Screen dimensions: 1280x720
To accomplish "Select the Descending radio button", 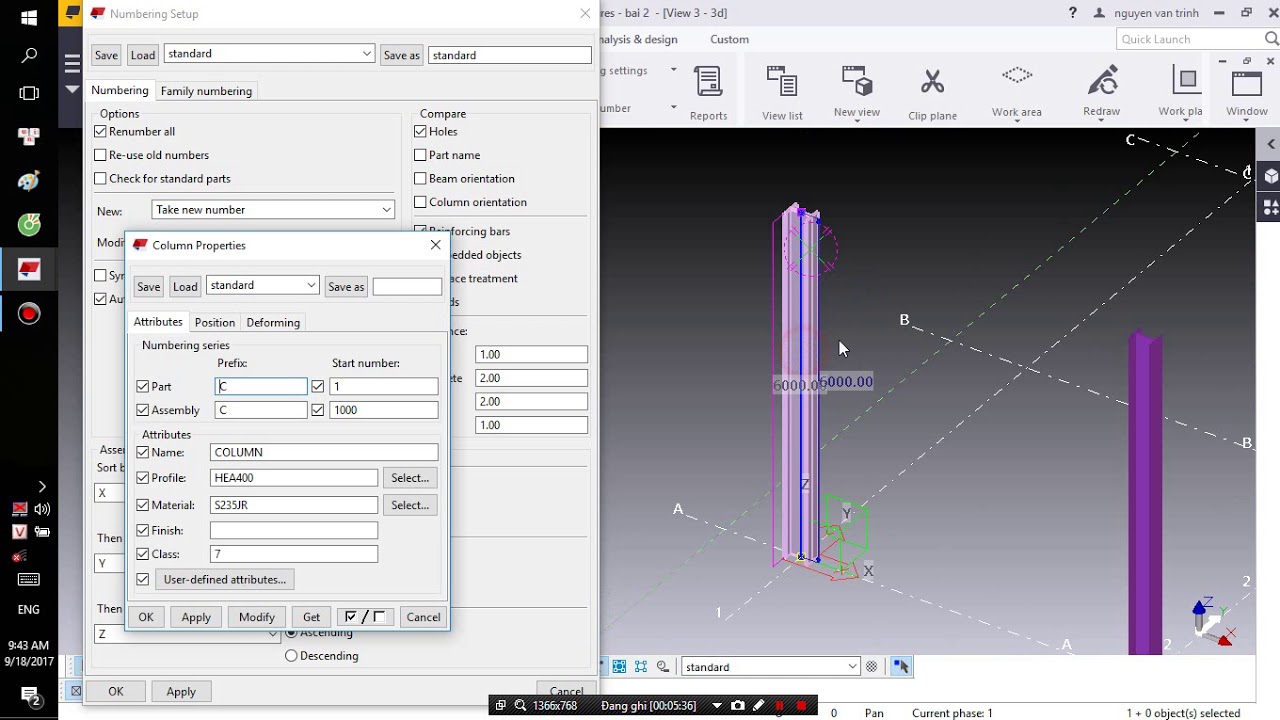I will coord(291,656).
